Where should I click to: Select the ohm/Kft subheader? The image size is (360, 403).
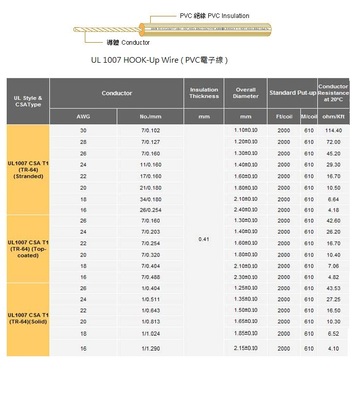click(x=333, y=117)
